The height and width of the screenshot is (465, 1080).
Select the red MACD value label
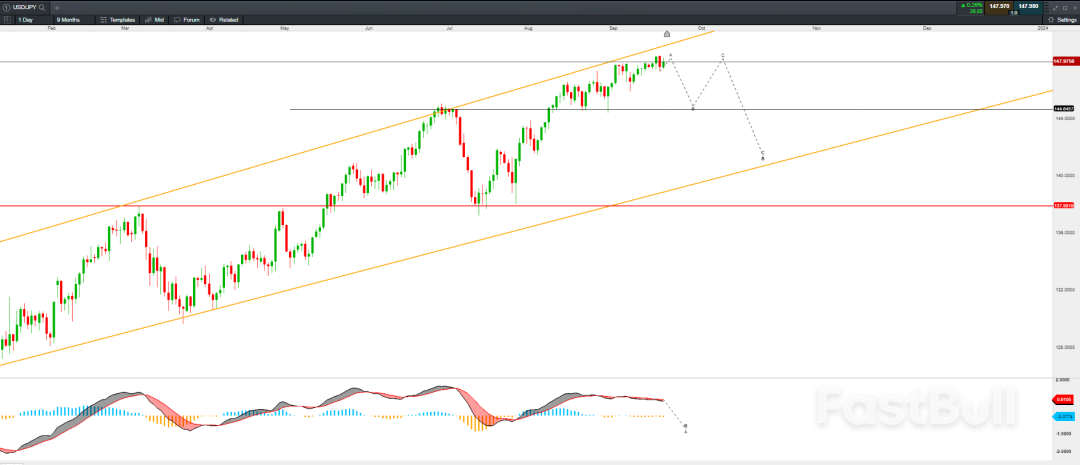pyautogui.click(x=1064, y=400)
